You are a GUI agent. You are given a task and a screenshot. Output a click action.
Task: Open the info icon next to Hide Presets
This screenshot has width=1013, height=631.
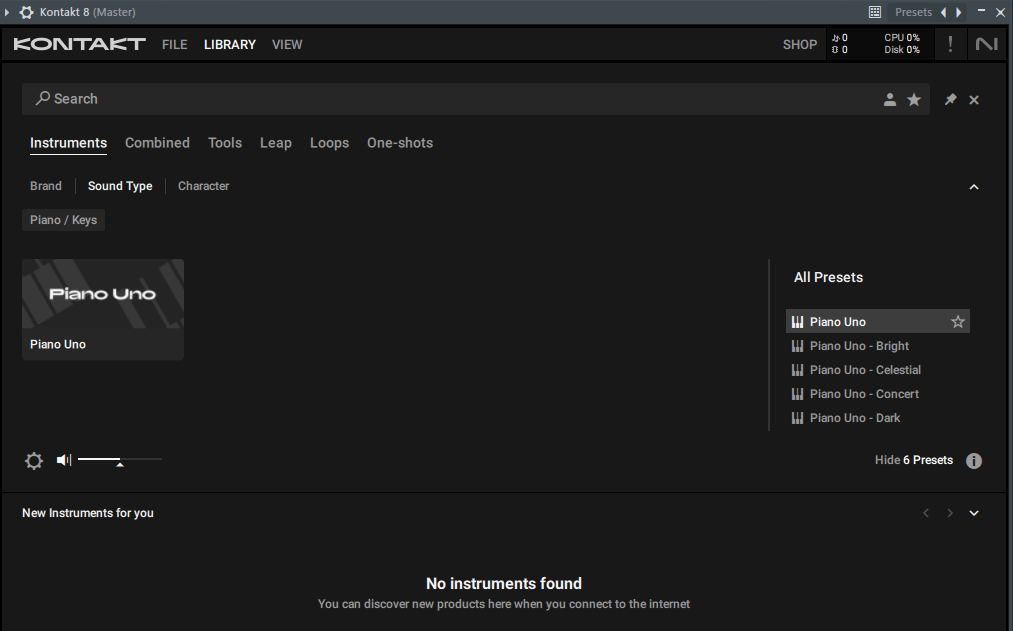pos(974,460)
